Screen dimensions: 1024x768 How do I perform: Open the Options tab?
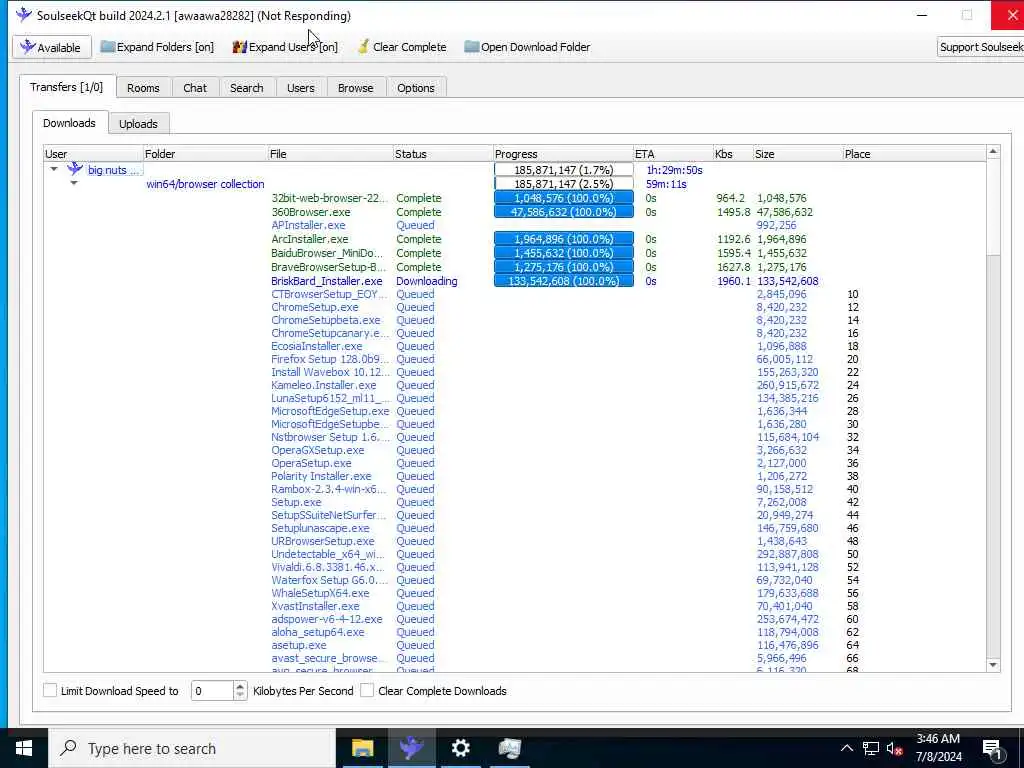[x=415, y=88]
